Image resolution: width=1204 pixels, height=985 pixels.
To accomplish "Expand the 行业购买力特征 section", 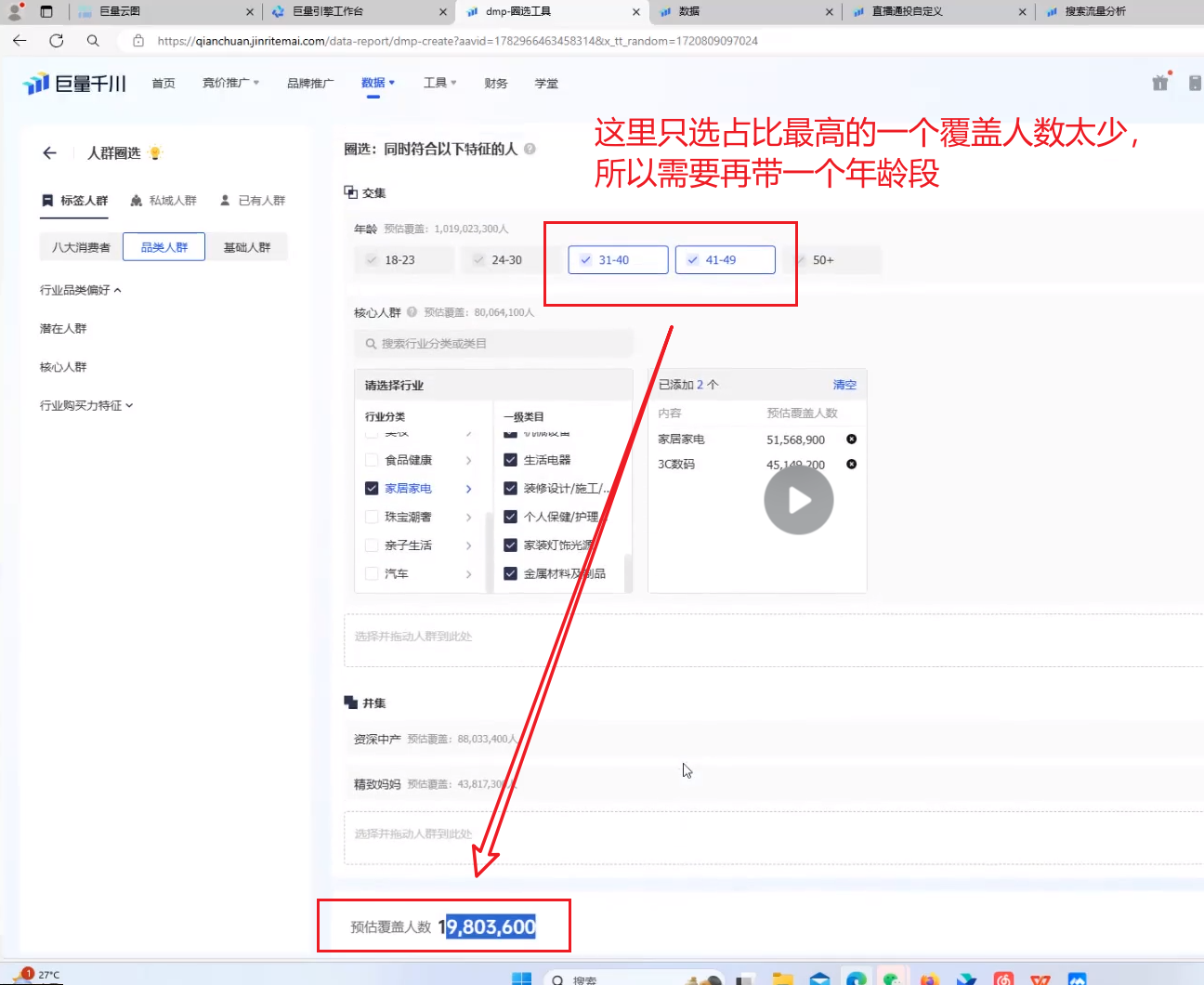I will 86,405.
